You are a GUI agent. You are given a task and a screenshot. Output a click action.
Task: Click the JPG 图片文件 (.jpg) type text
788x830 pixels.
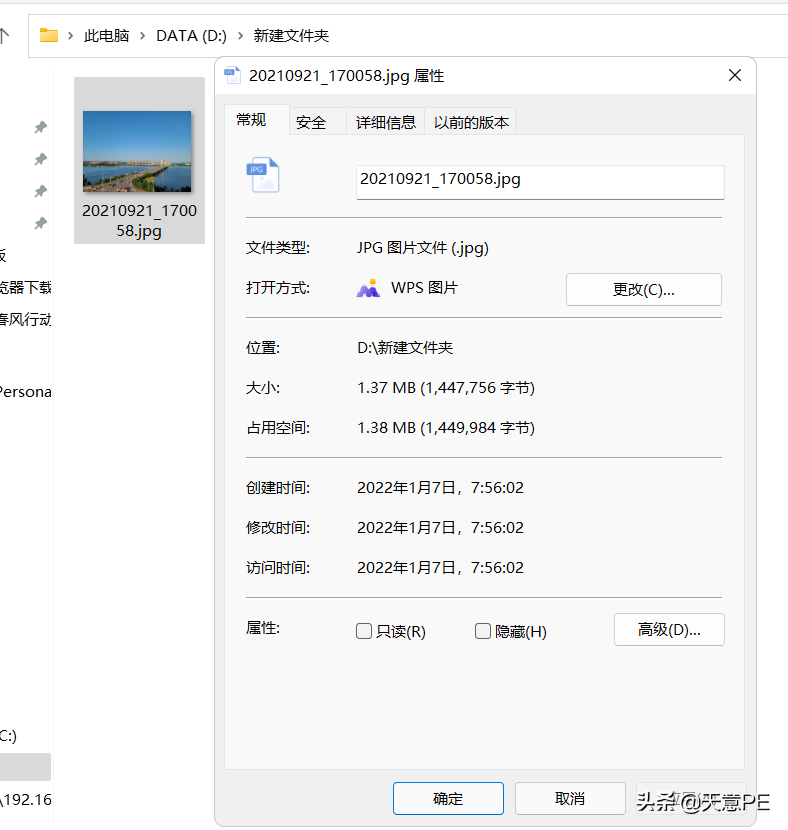point(422,248)
